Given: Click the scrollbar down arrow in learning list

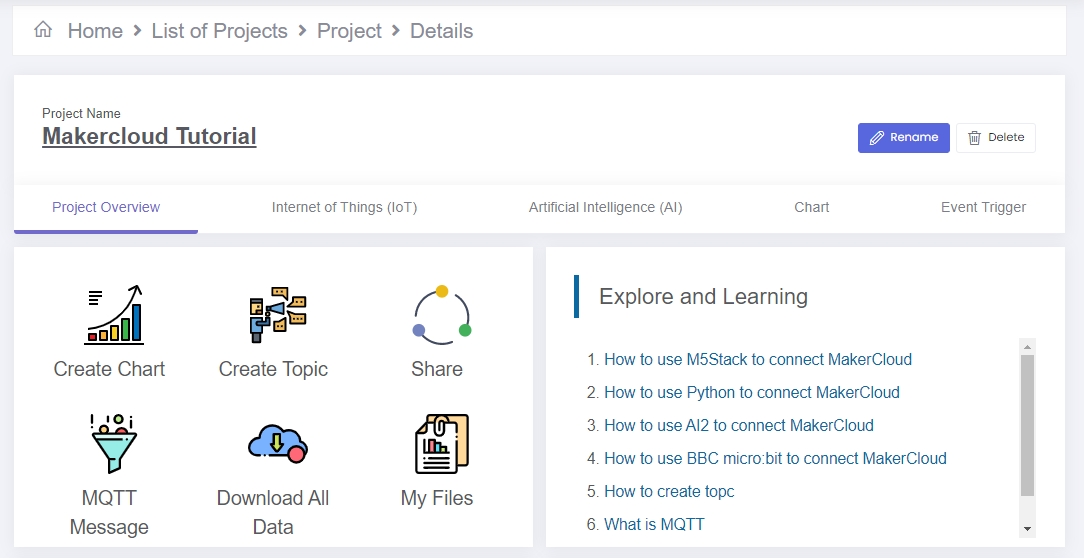Looking at the screenshot, I should [1027, 529].
